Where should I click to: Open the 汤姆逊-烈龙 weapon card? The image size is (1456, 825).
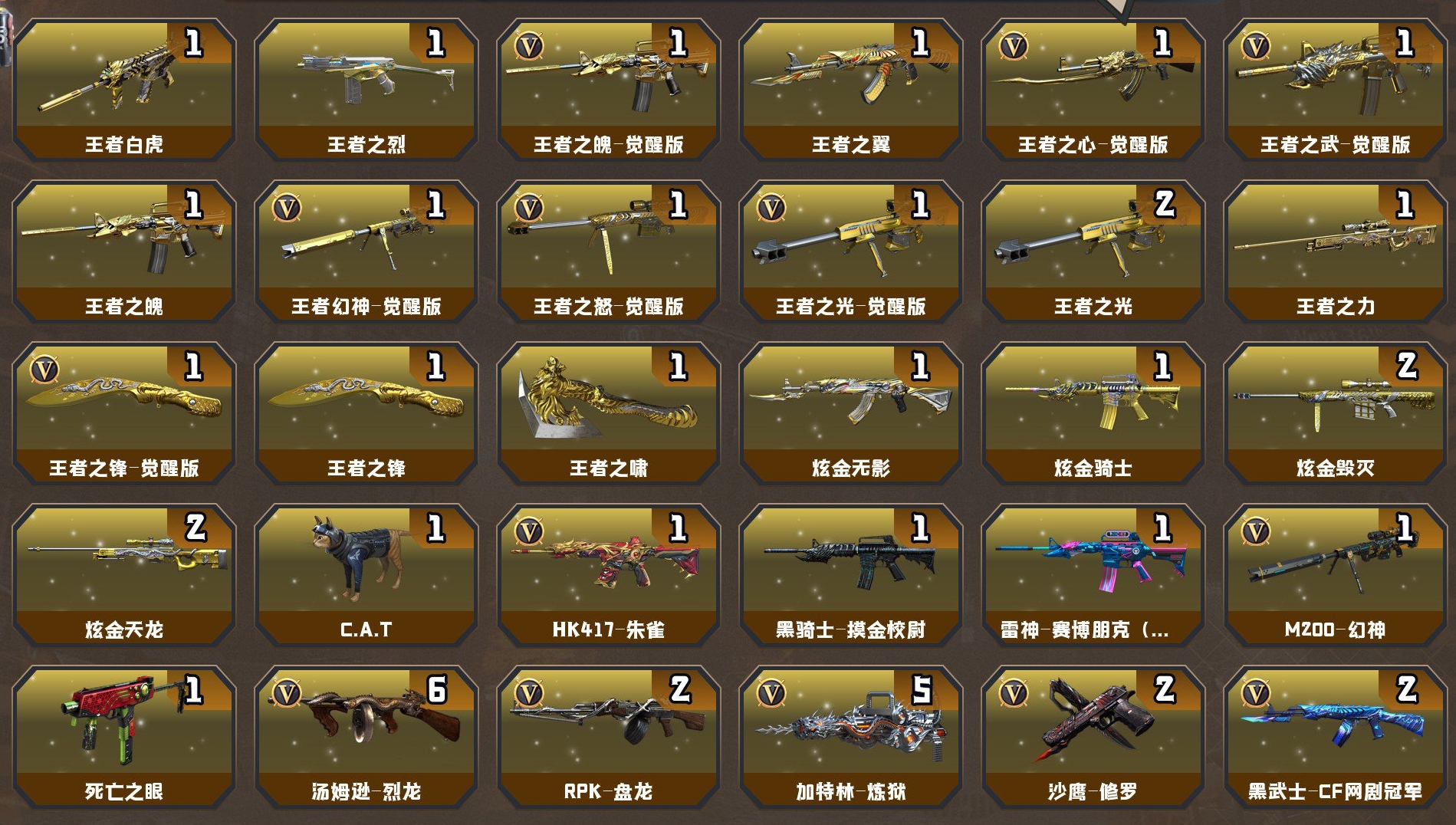366,737
